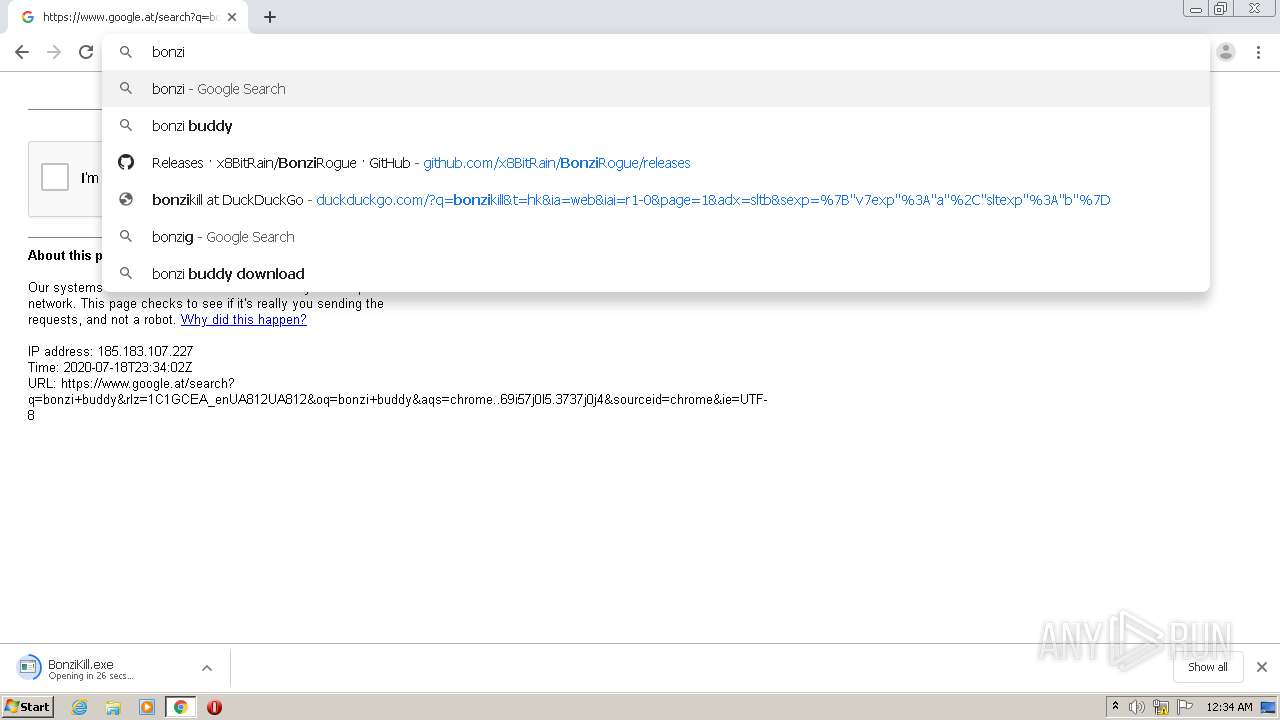Click the red Opera-style taskbar icon
The image size is (1280, 720).
click(x=214, y=707)
